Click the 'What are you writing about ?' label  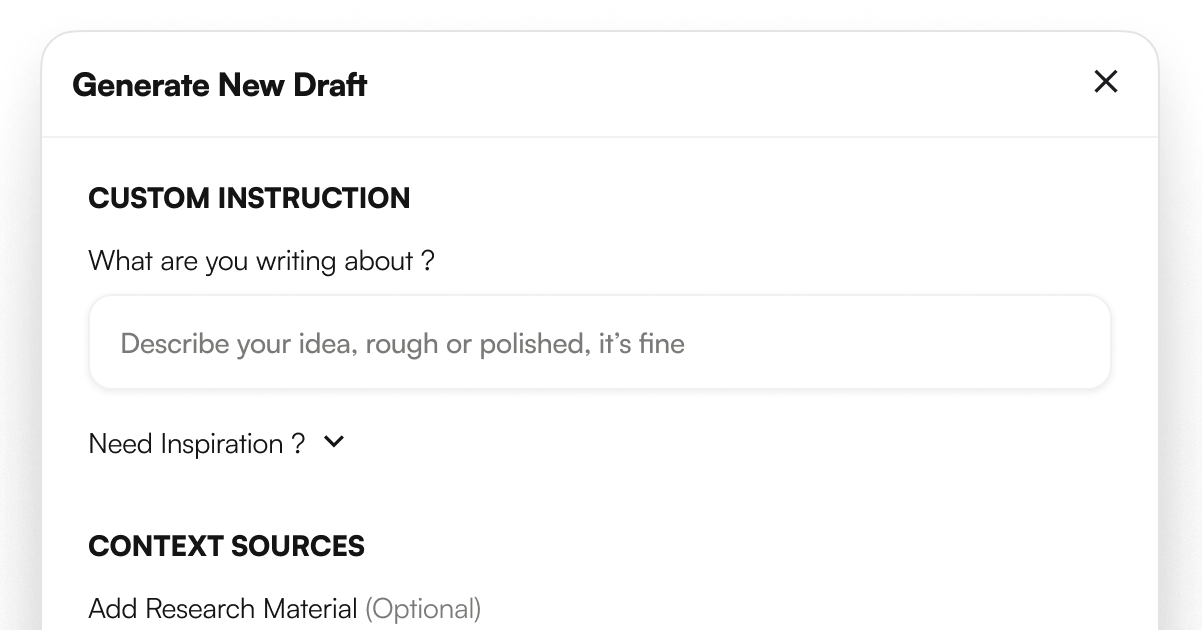261,260
